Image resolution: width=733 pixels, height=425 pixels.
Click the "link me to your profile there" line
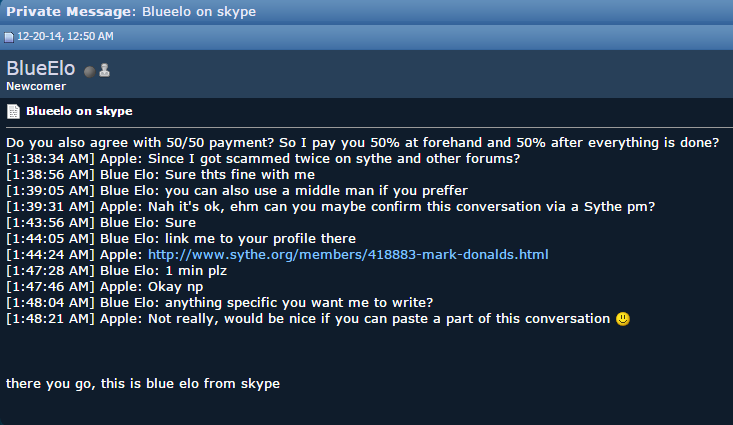pos(181,239)
